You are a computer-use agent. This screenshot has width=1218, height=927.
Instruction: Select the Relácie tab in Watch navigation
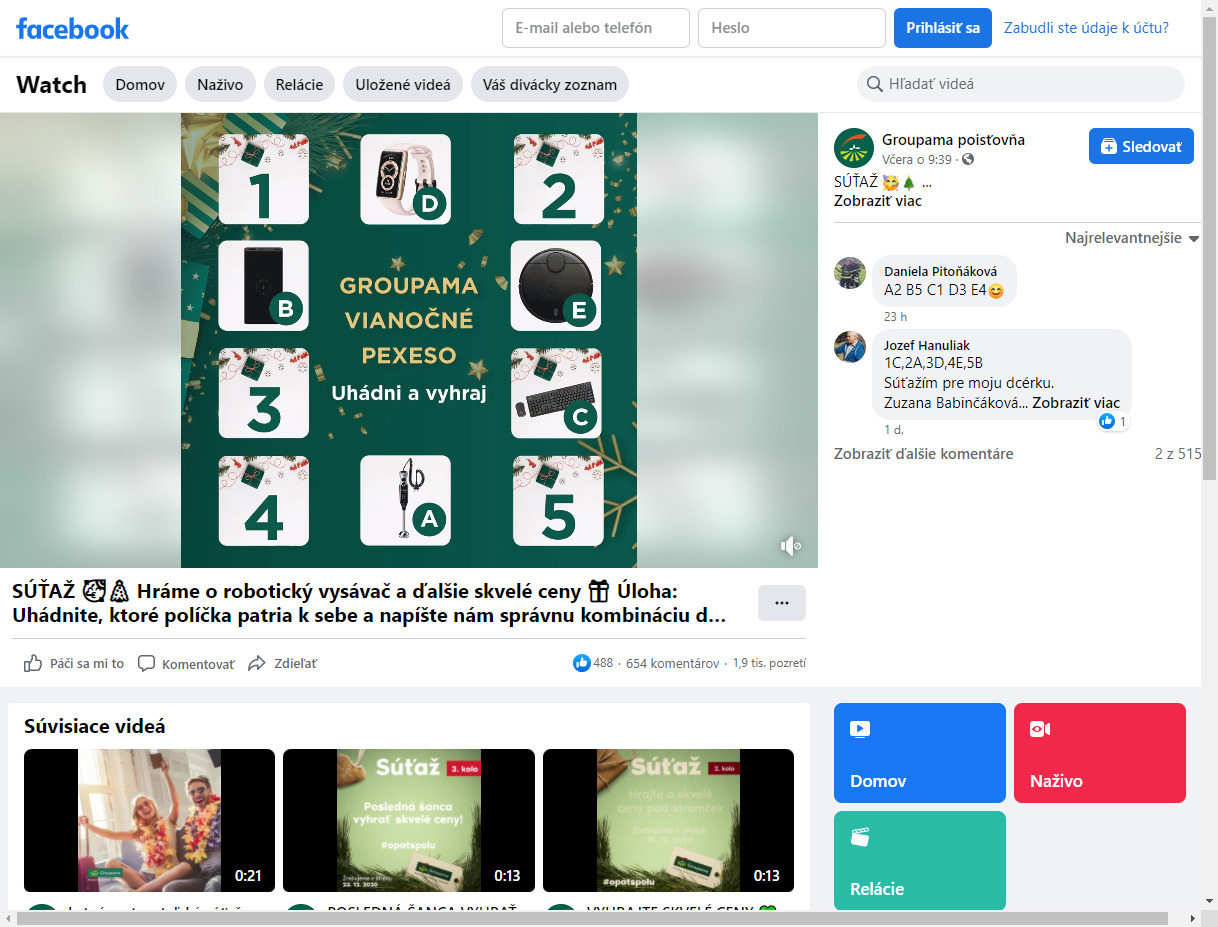click(x=300, y=84)
